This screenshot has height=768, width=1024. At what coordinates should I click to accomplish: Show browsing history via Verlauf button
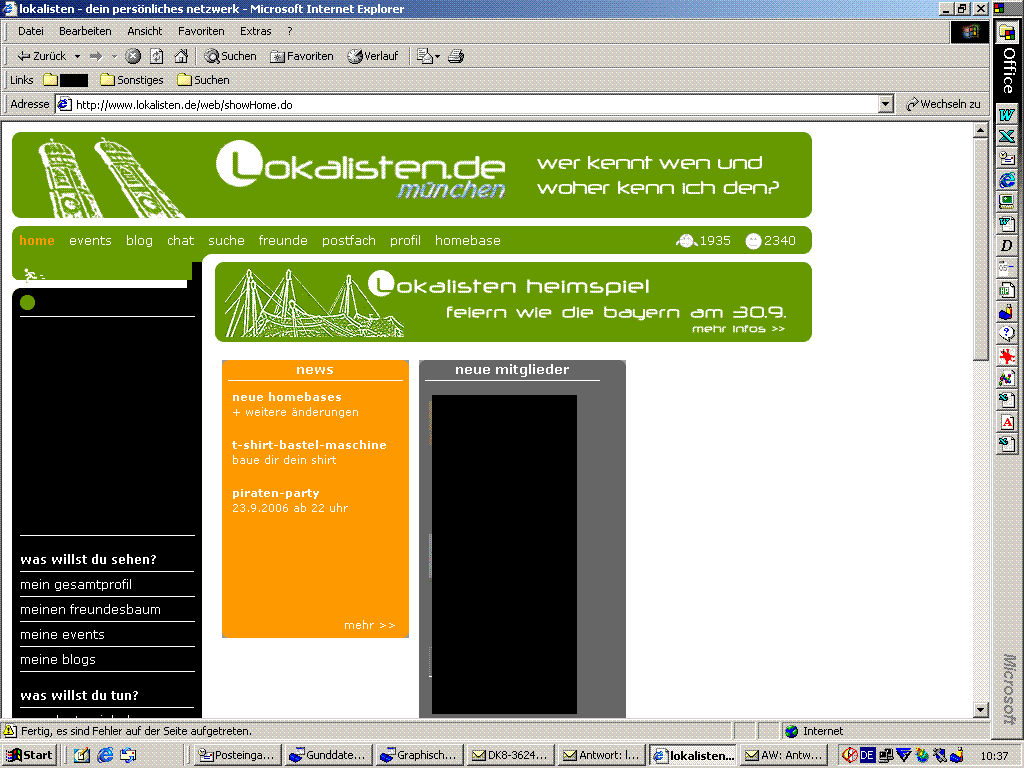(x=372, y=56)
